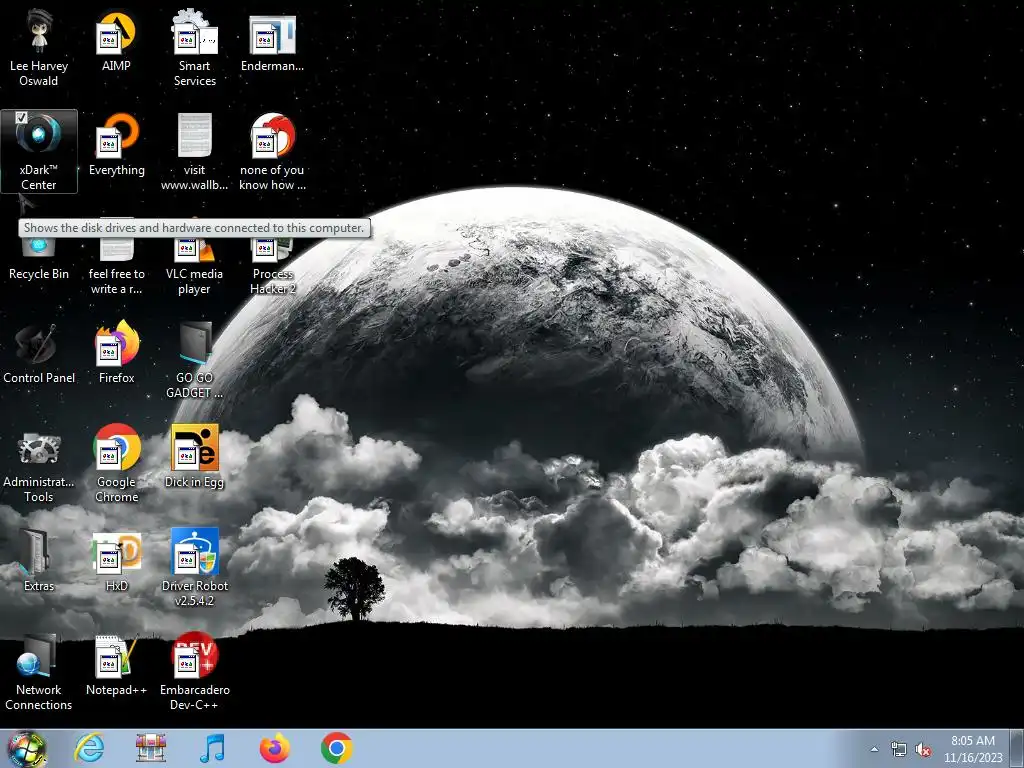Open the clock showing 8:05 AM
Screen dimensions: 1024x768
972,749
